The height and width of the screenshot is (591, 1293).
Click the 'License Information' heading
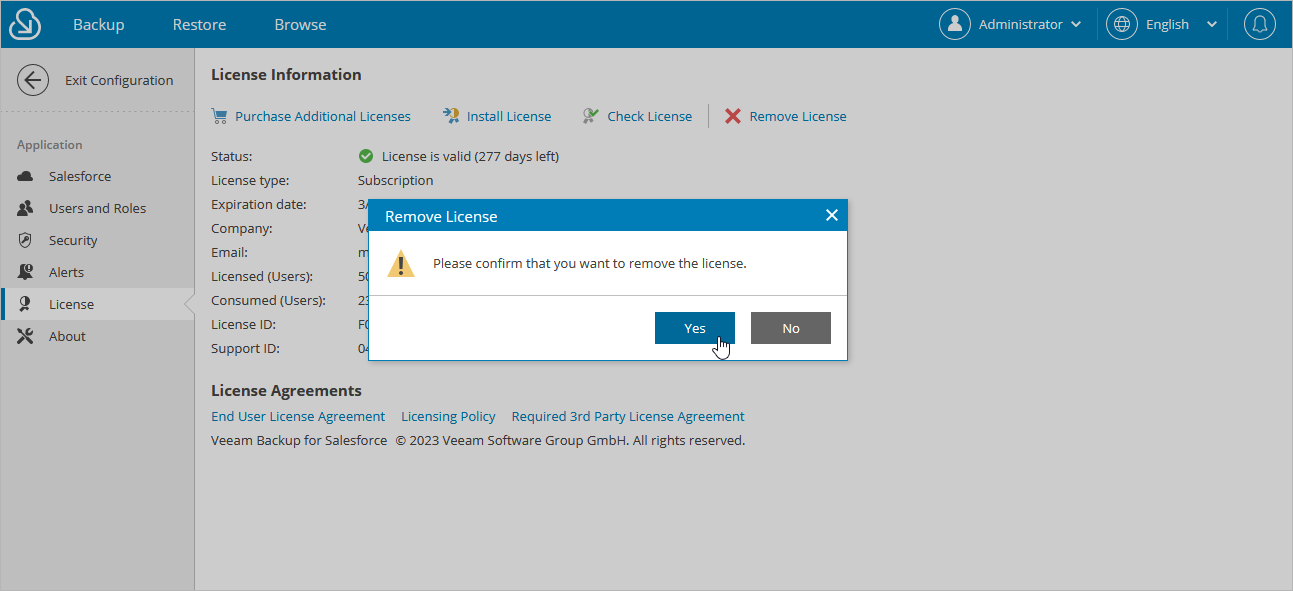286,74
